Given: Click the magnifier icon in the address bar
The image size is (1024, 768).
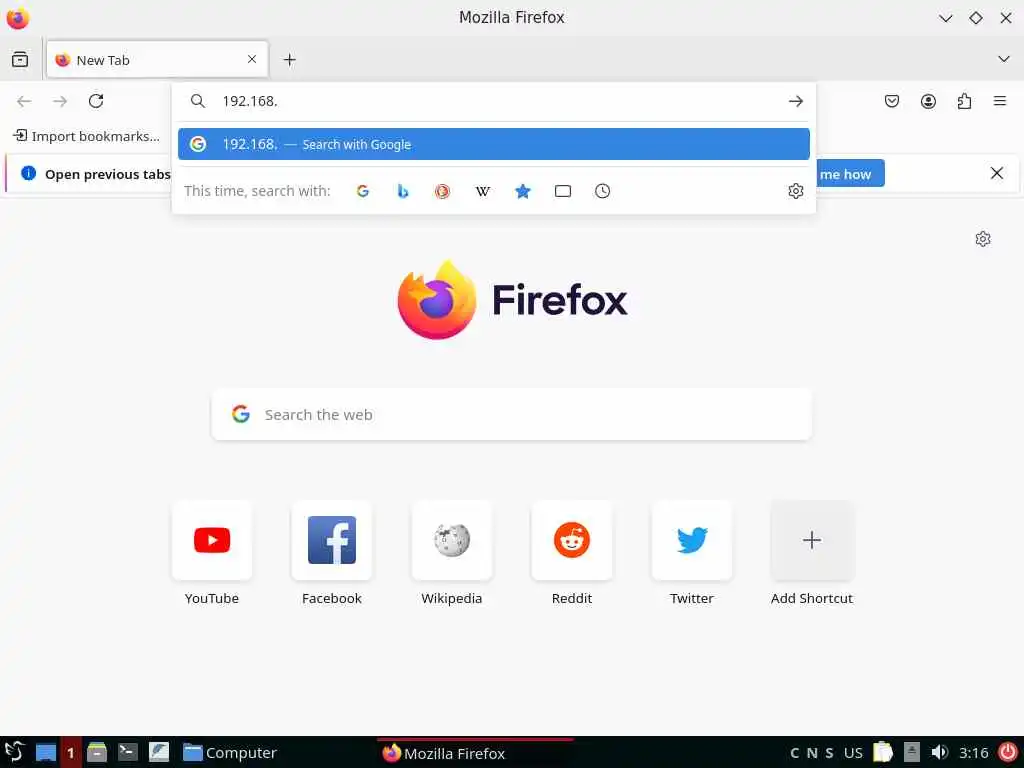Looking at the screenshot, I should coord(198,101).
